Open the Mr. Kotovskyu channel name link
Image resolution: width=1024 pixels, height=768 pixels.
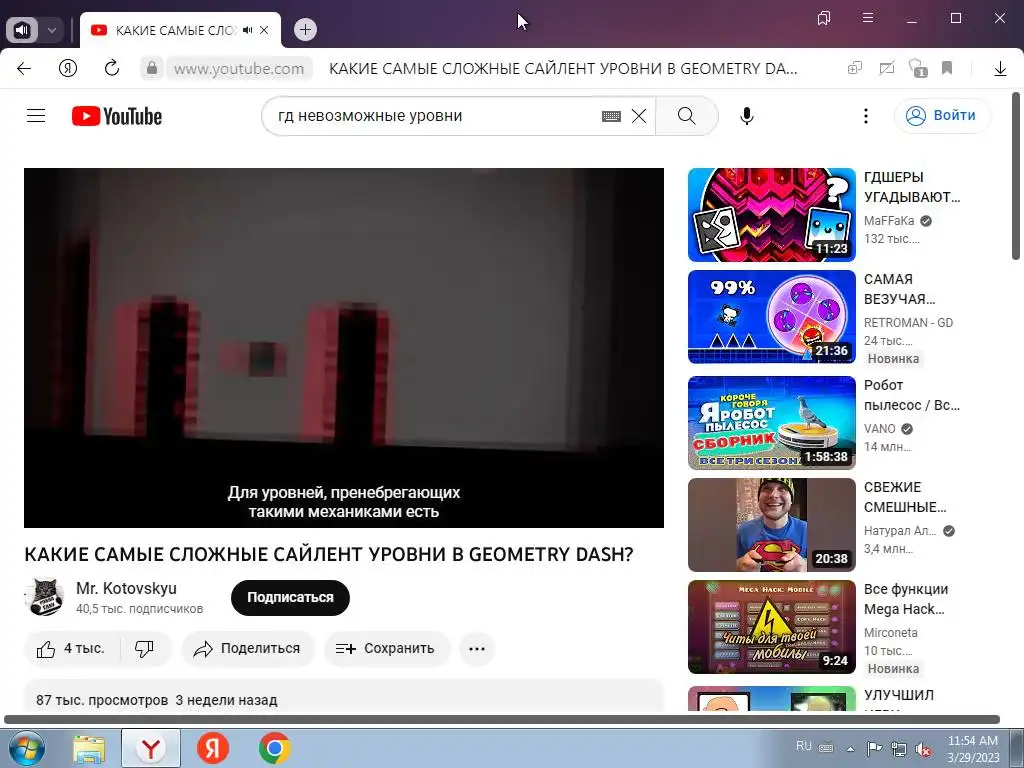[x=126, y=588]
